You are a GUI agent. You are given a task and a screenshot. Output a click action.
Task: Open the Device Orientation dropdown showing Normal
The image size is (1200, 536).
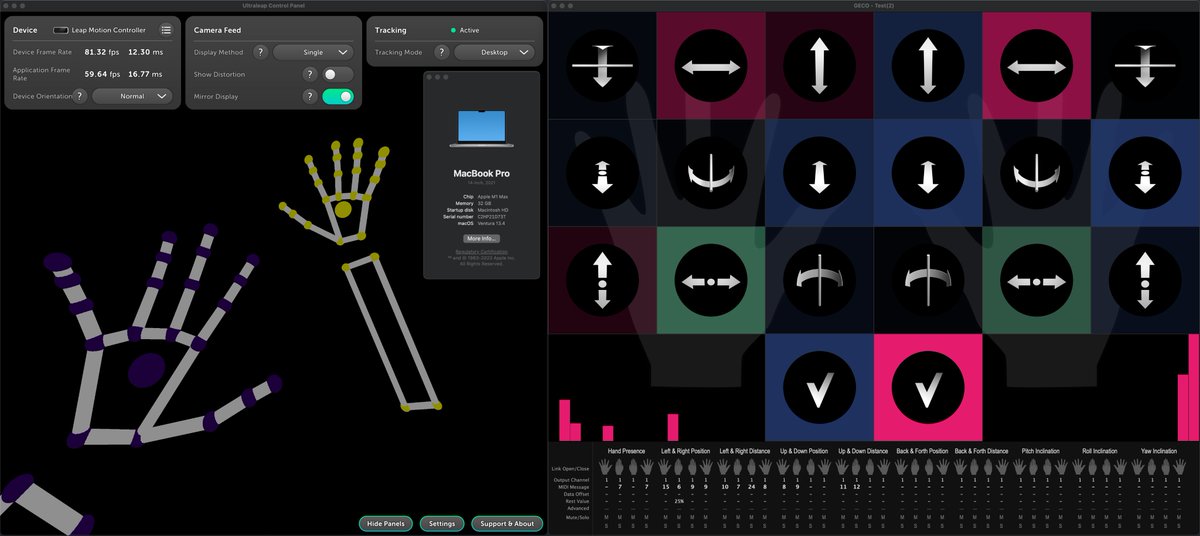click(132, 96)
